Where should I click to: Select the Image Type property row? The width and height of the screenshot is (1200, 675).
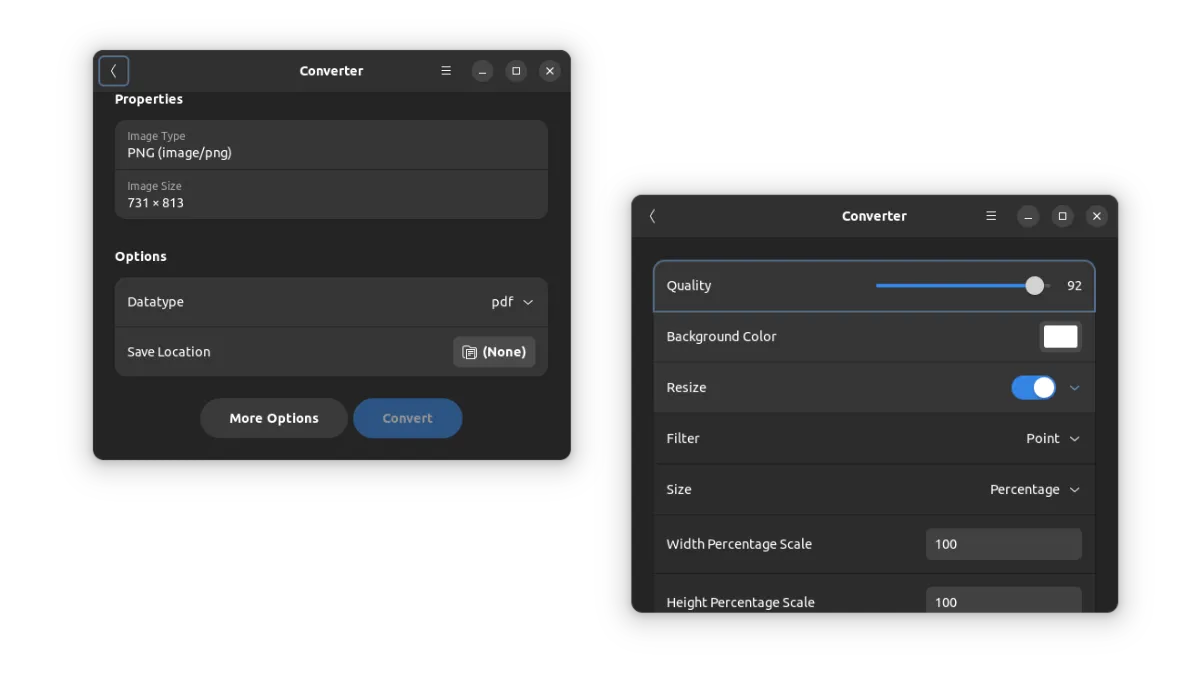(x=331, y=145)
